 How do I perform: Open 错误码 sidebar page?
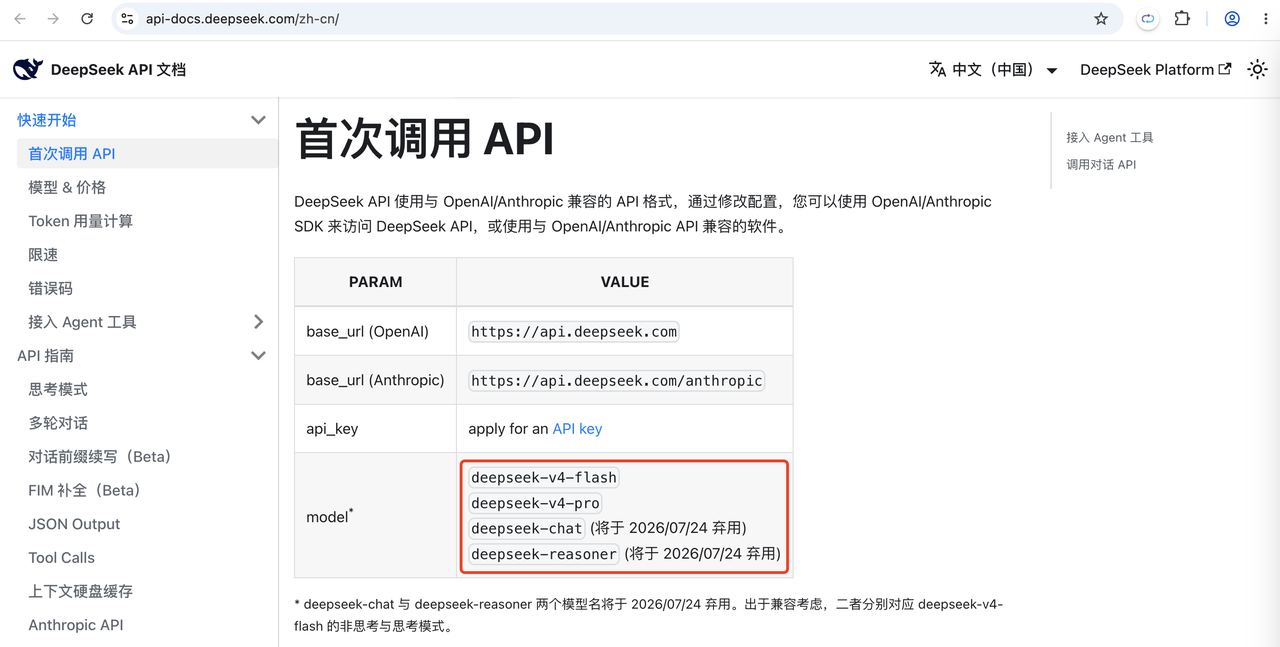[x=50, y=288]
